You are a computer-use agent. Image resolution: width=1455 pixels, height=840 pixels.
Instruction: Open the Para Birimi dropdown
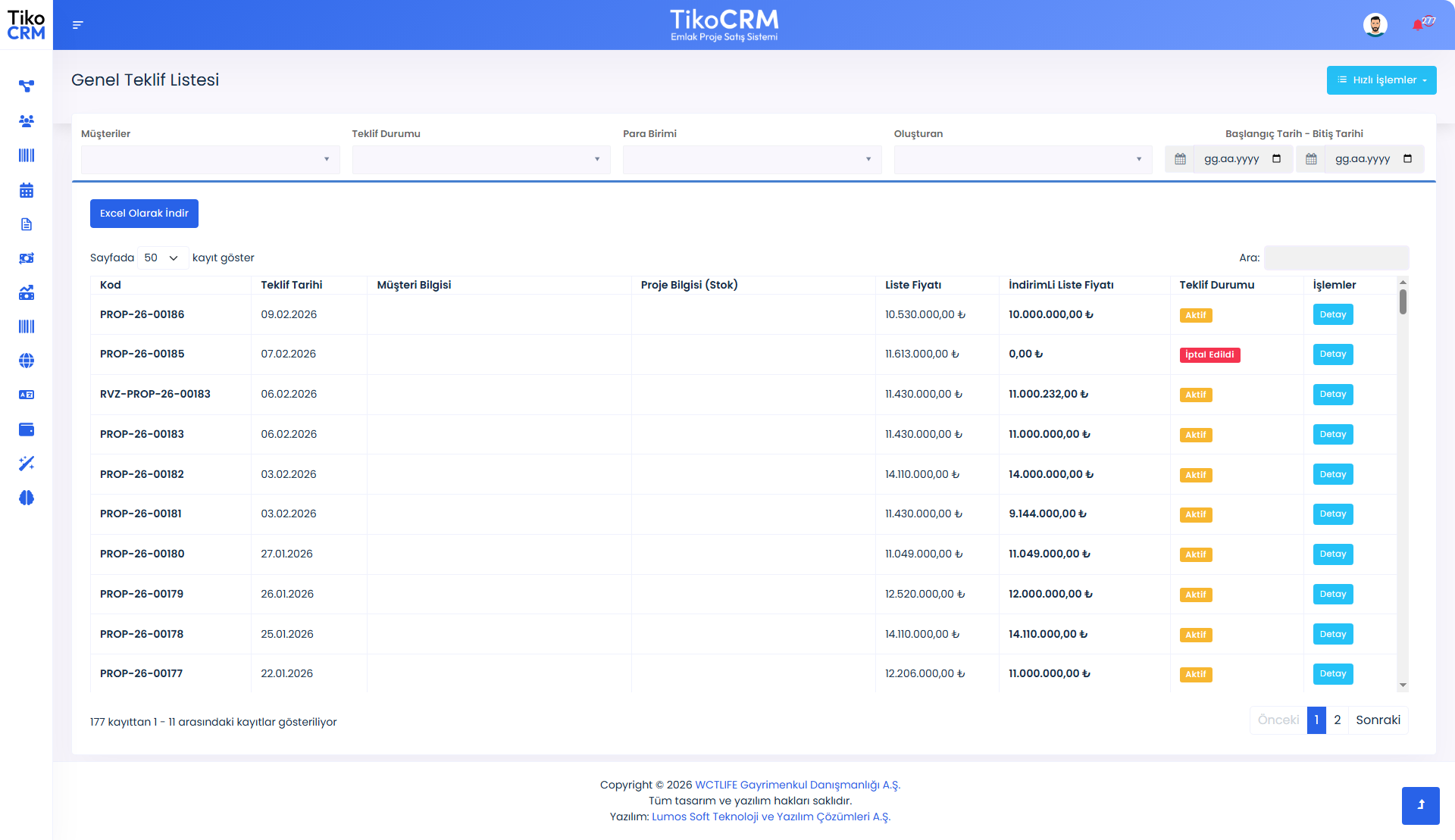(x=752, y=159)
